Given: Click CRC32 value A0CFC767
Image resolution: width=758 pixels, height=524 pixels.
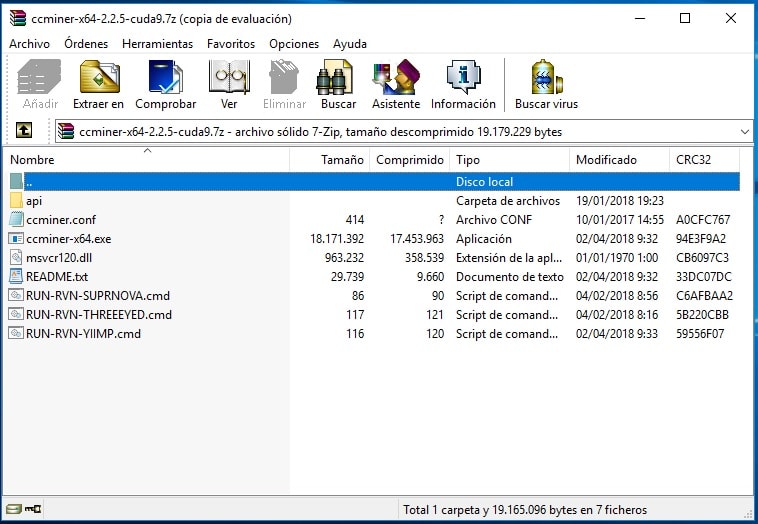Looking at the screenshot, I should [x=703, y=220].
